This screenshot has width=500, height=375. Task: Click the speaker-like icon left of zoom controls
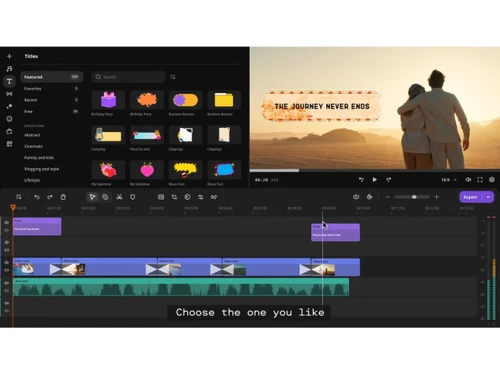pos(356,197)
